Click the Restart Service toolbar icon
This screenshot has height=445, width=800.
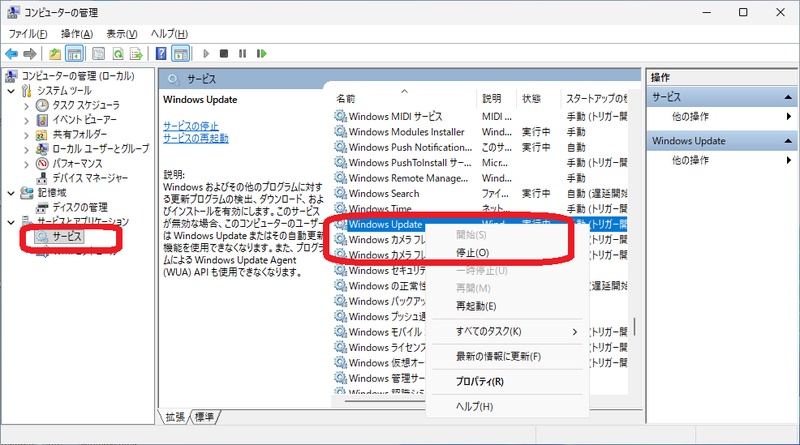point(262,54)
